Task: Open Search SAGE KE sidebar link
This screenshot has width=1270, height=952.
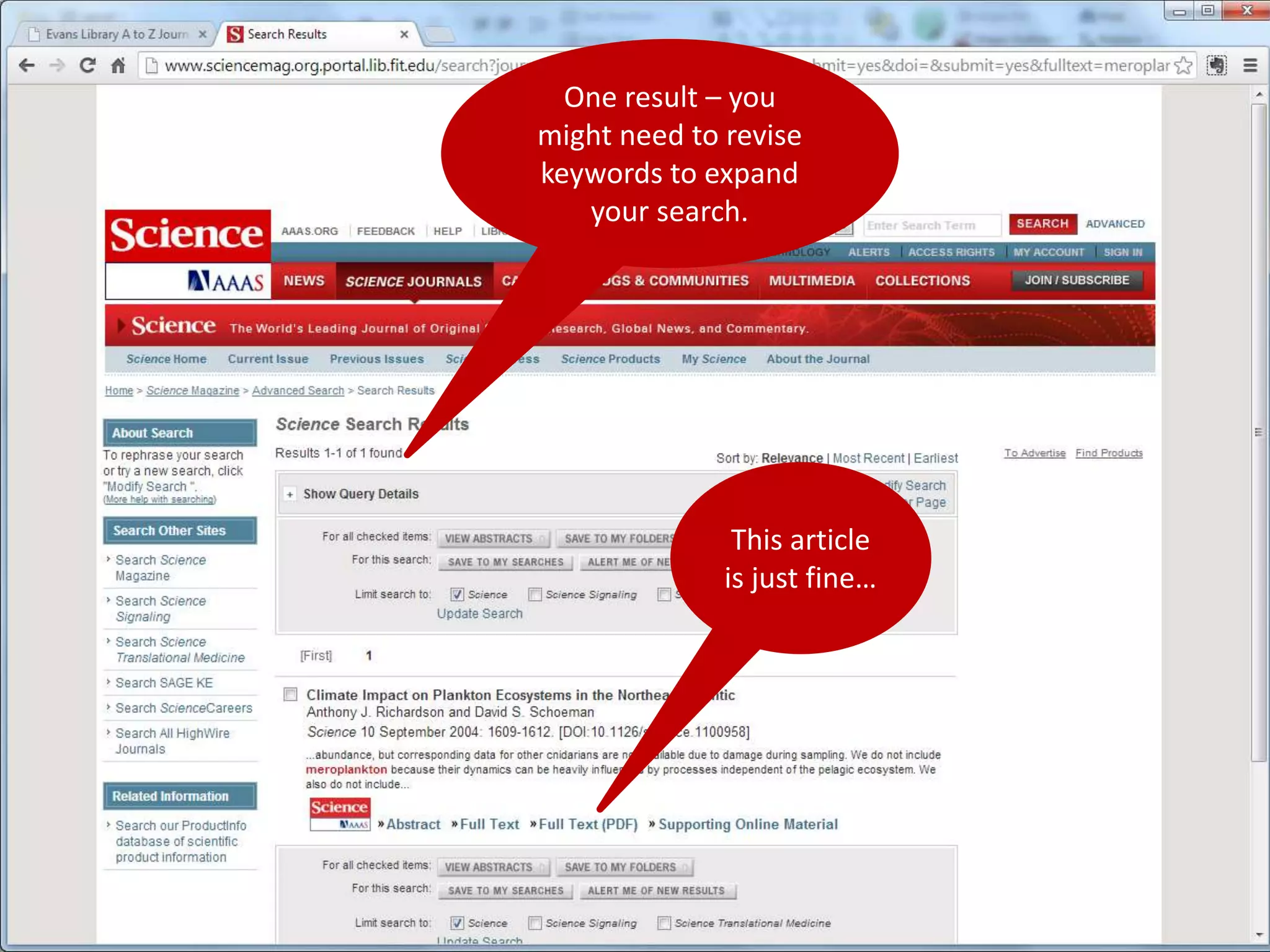Action: [164, 682]
